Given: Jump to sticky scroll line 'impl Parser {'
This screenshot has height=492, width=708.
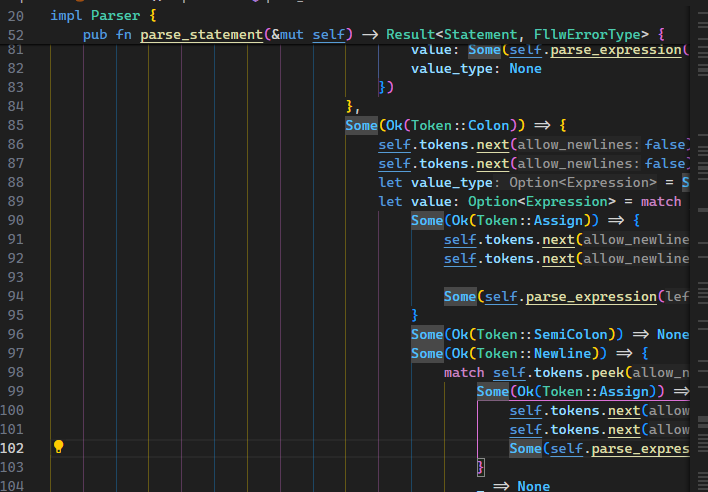Looking at the screenshot, I should point(103,16).
